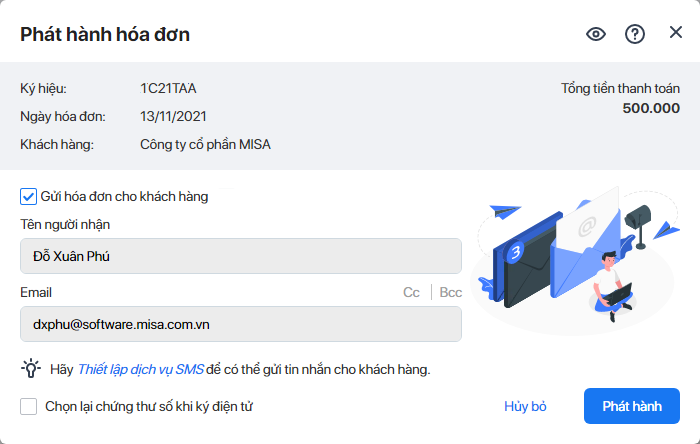The height and width of the screenshot is (444, 700).
Task: Click the lightbulb tip icon
Action: [31, 369]
